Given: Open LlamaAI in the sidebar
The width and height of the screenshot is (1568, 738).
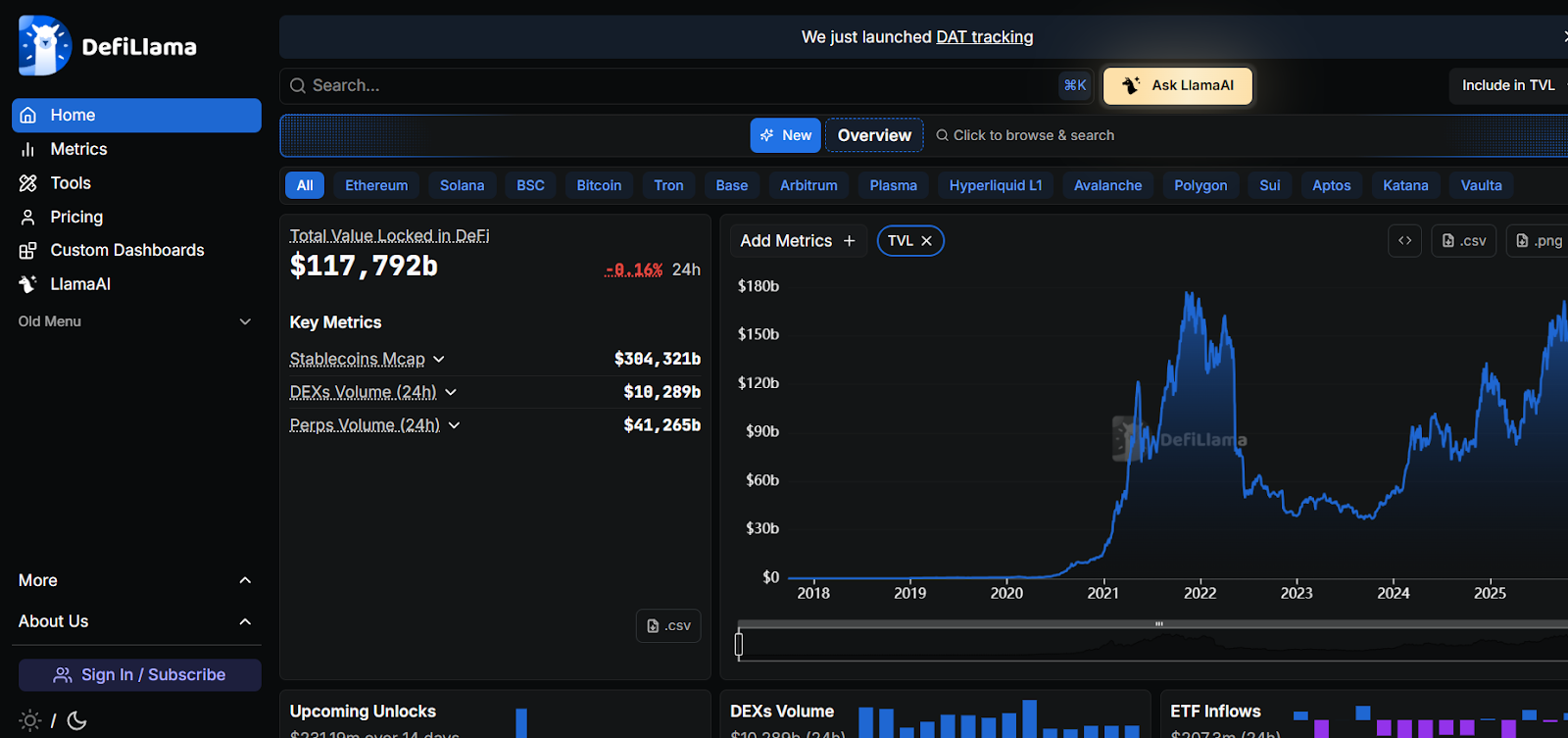Looking at the screenshot, I should point(79,283).
